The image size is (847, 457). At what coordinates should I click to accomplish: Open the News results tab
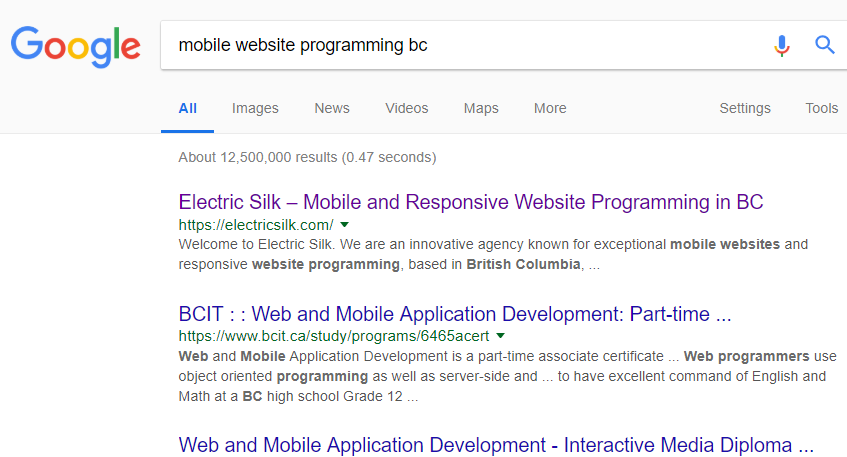332,109
